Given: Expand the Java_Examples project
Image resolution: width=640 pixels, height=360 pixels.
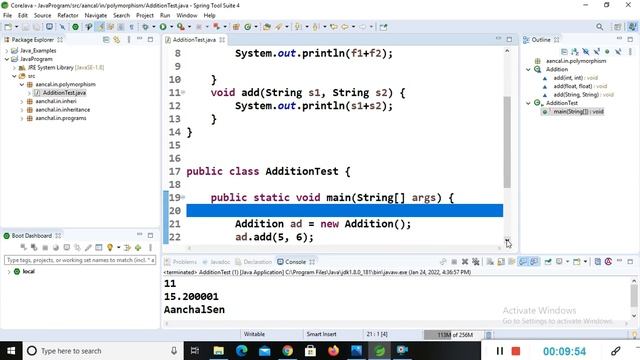Looking at the screenshot, I should coord(7,51).
